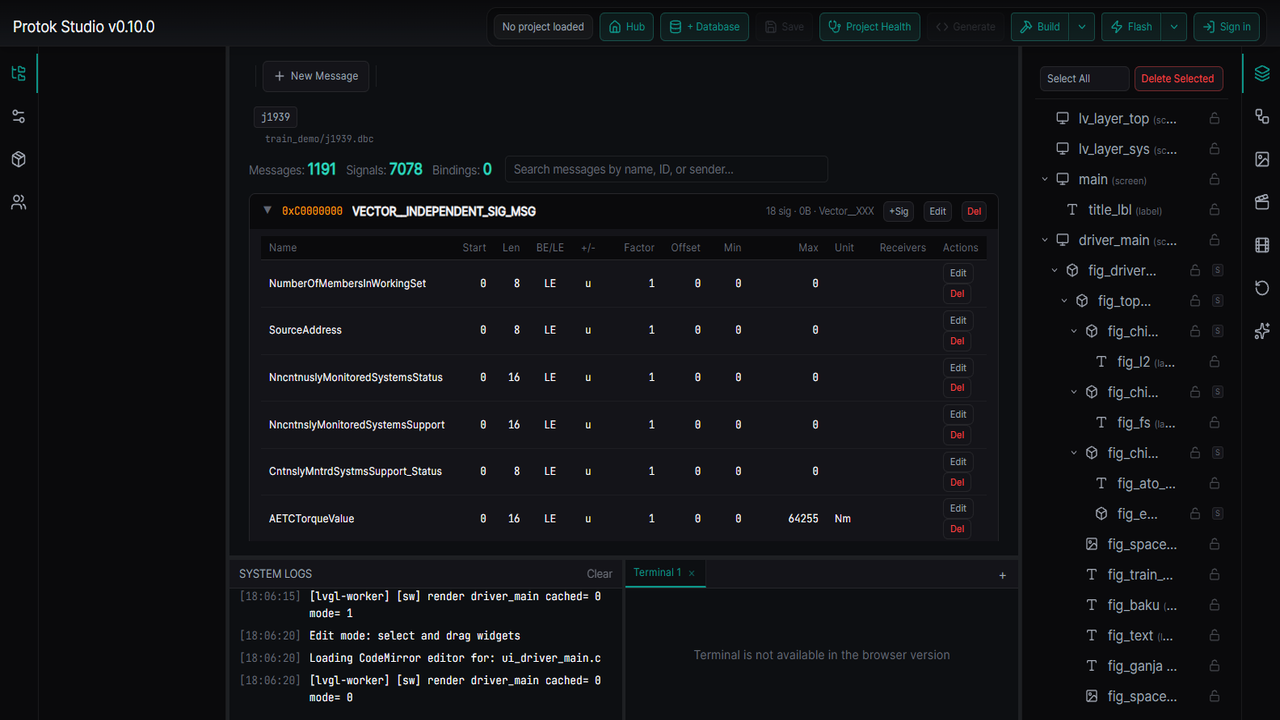Collapse the main screen tree node
Viewport: 1280px width, 720px height.
(x=1045, y=179)
